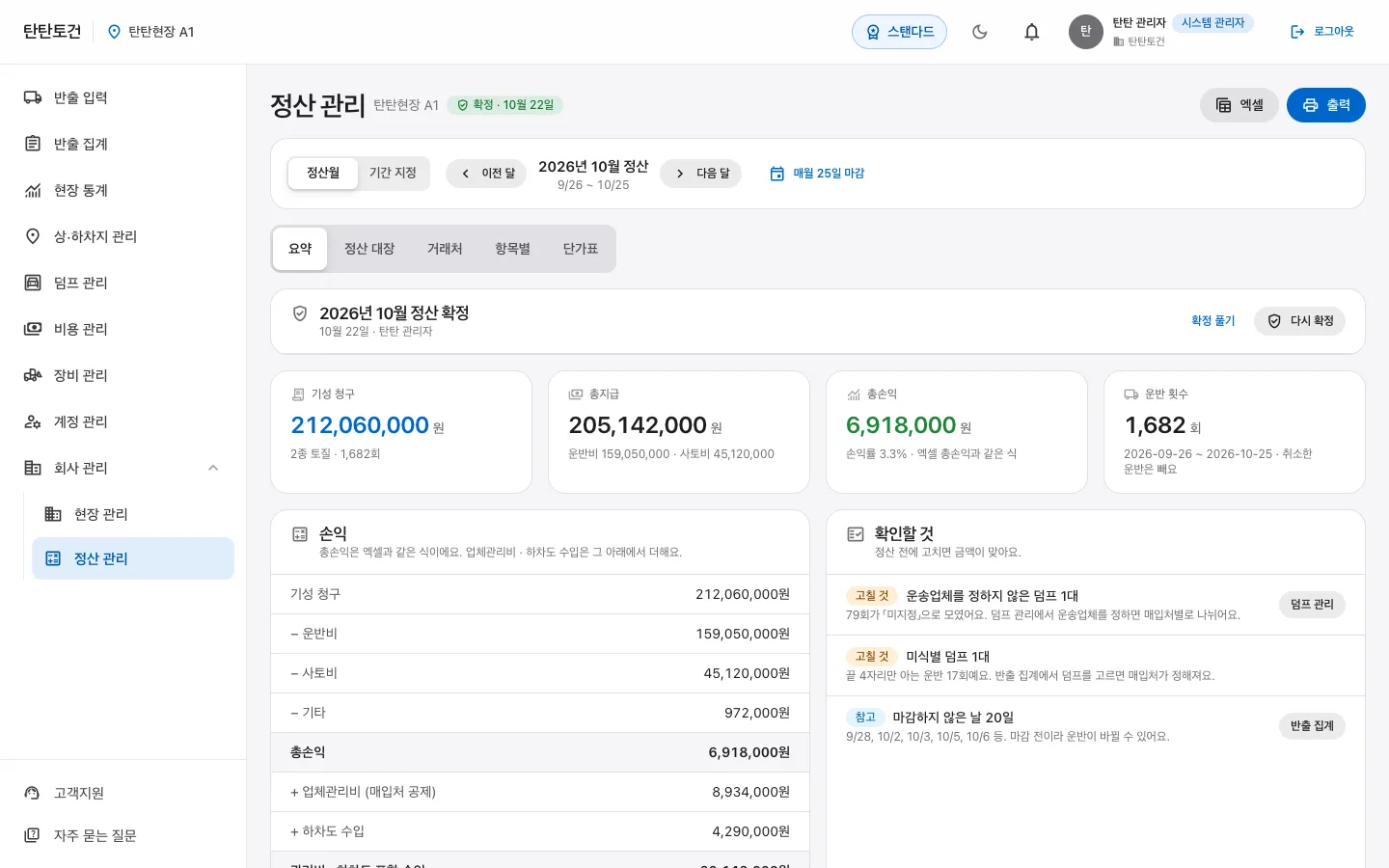Navigate to 상·하차지 관리
1389x868 pixels.
(x=123, y=236)
